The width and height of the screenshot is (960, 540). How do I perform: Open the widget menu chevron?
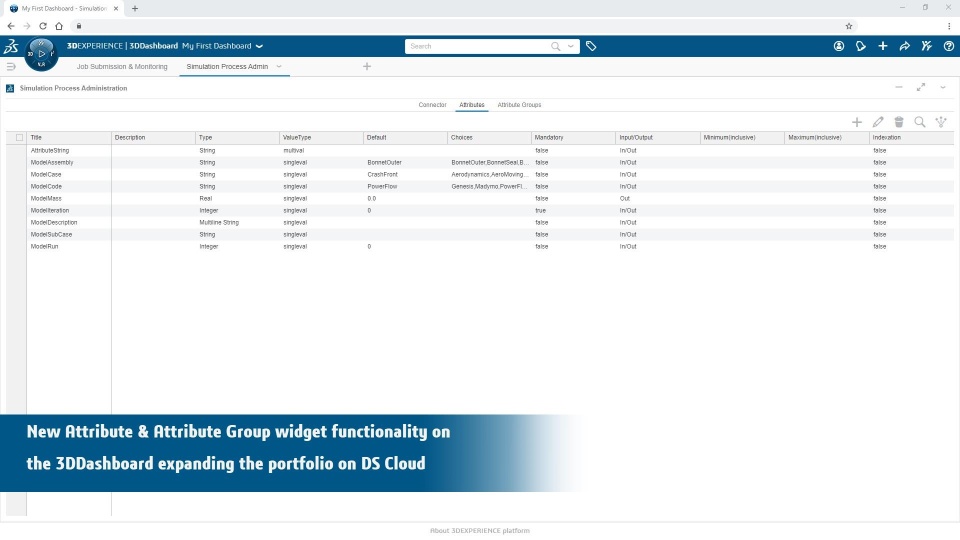(943, 88)
